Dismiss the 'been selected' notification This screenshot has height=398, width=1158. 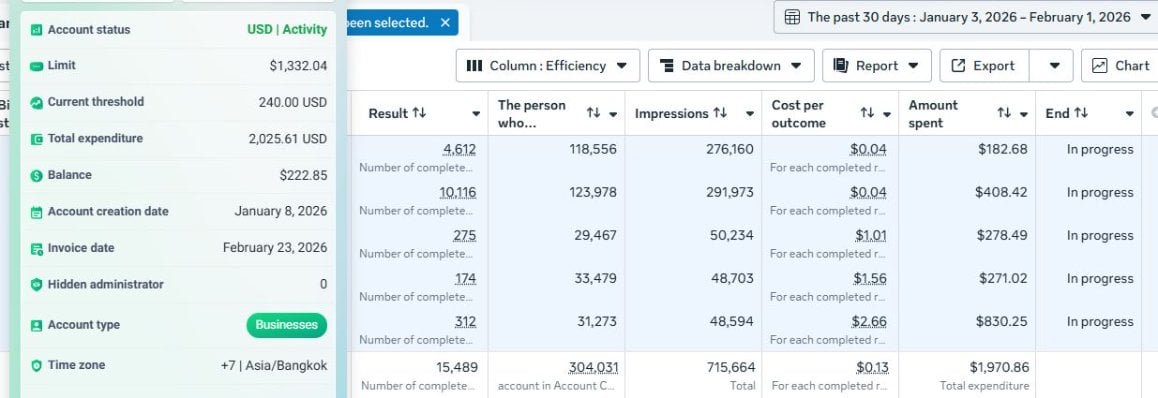point(445,23)
